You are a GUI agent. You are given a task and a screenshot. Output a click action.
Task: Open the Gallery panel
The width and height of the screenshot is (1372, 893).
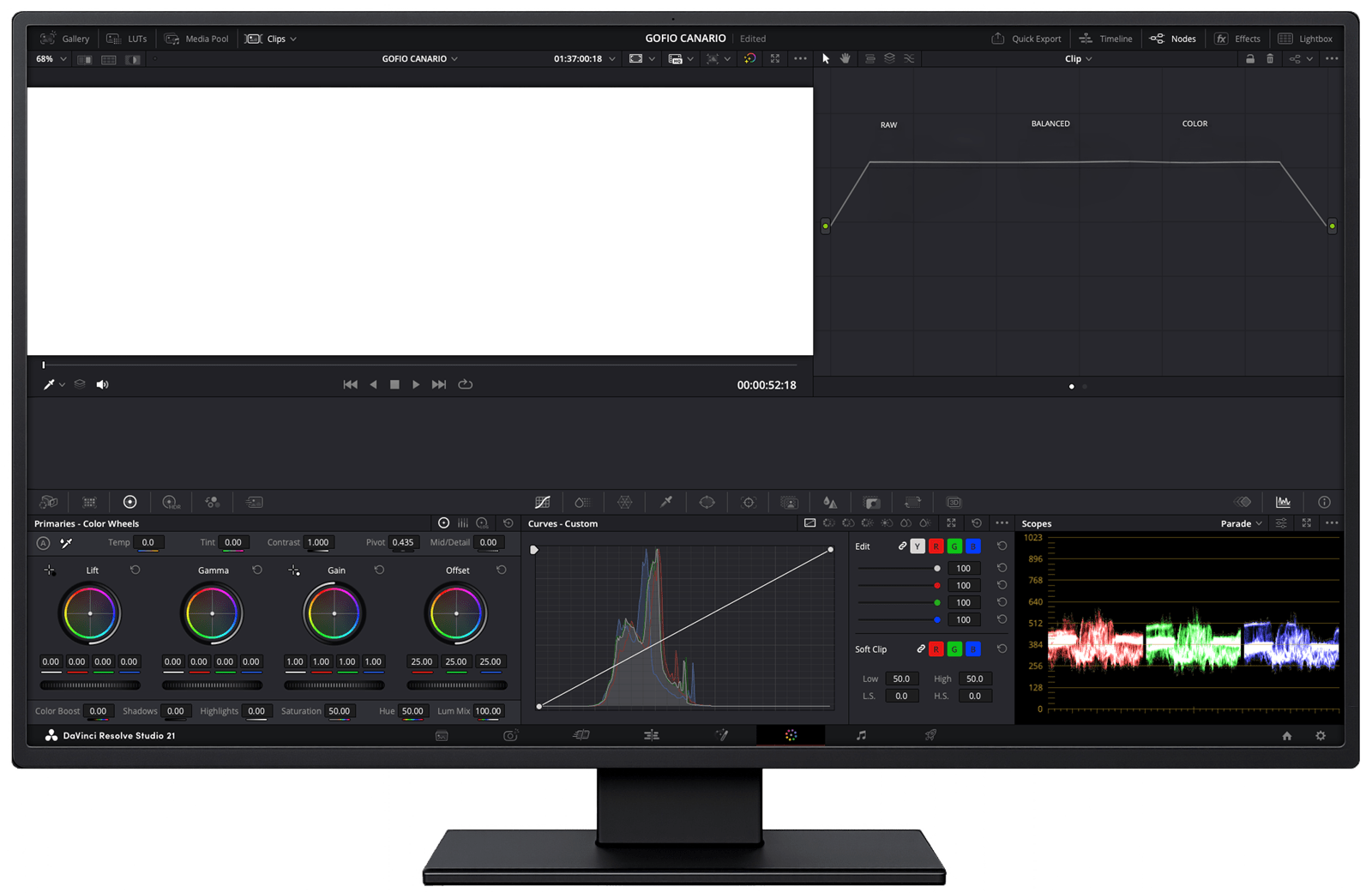point(64,39)
